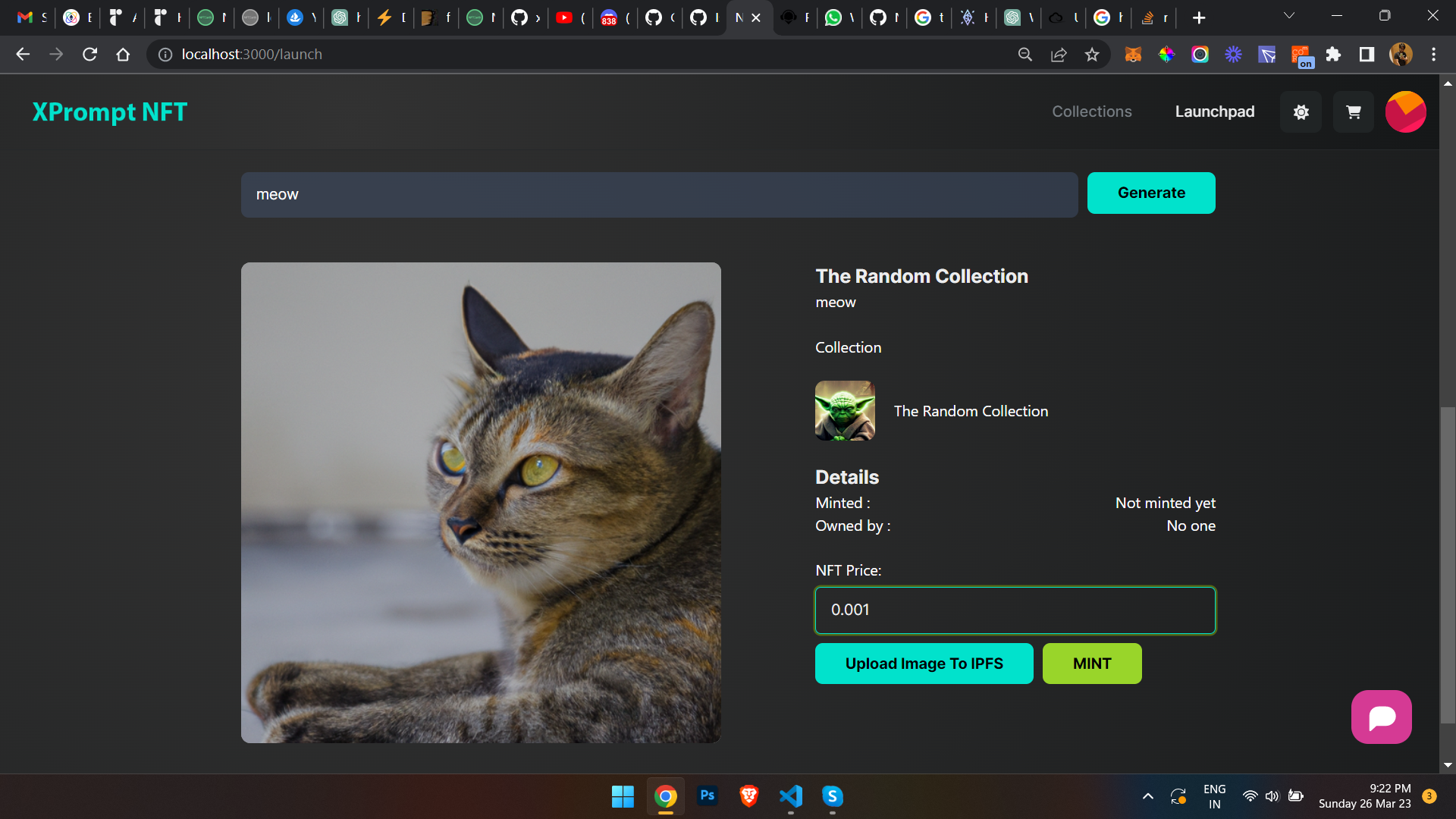Show hidden system tray icons
The width and height of the screenshot is (1456, 819).
pyautogui.click(x=1147, y=796)
